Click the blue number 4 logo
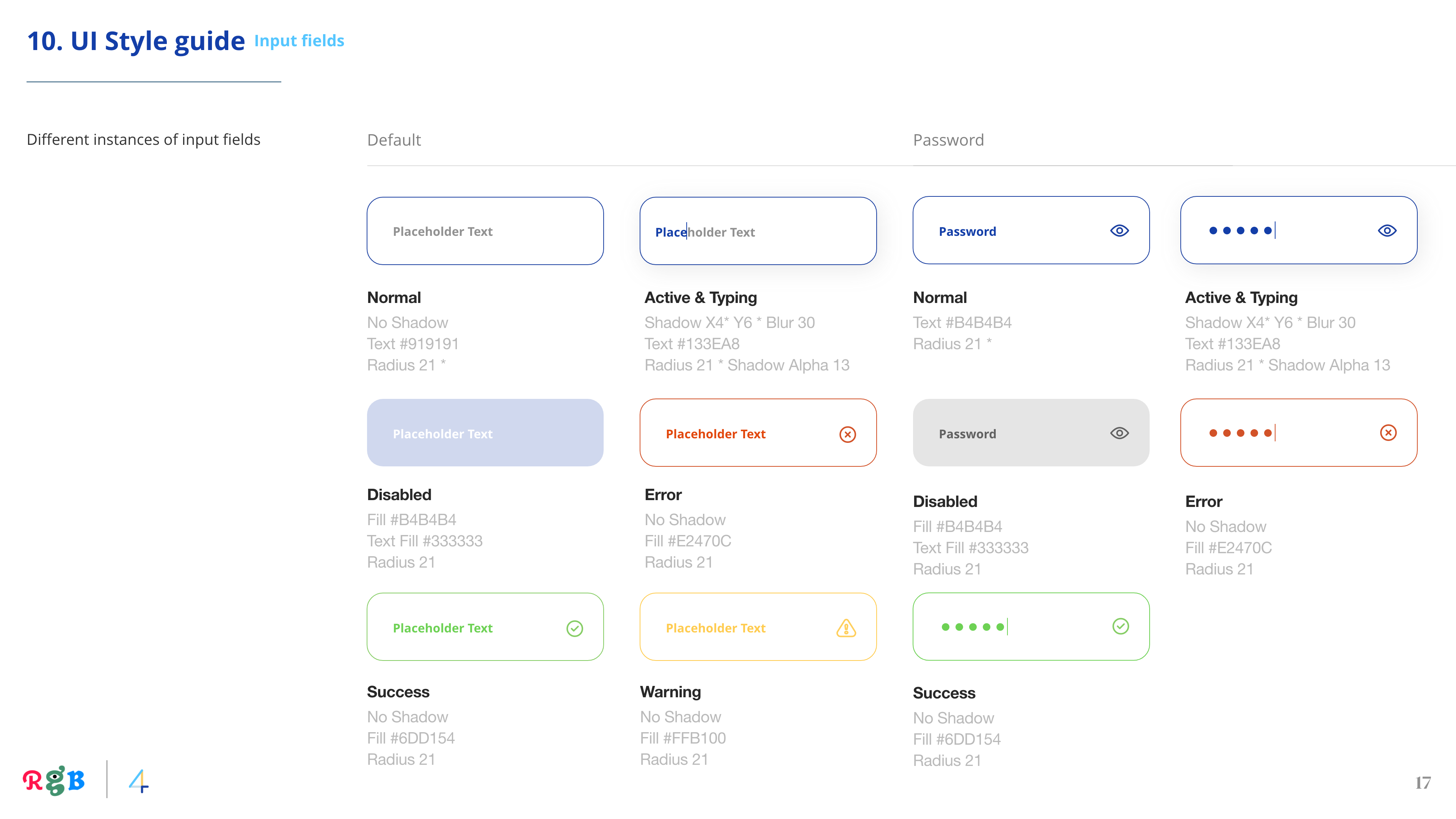Image resolution: width=1456 pixels, height=819 pixels. 138,781
